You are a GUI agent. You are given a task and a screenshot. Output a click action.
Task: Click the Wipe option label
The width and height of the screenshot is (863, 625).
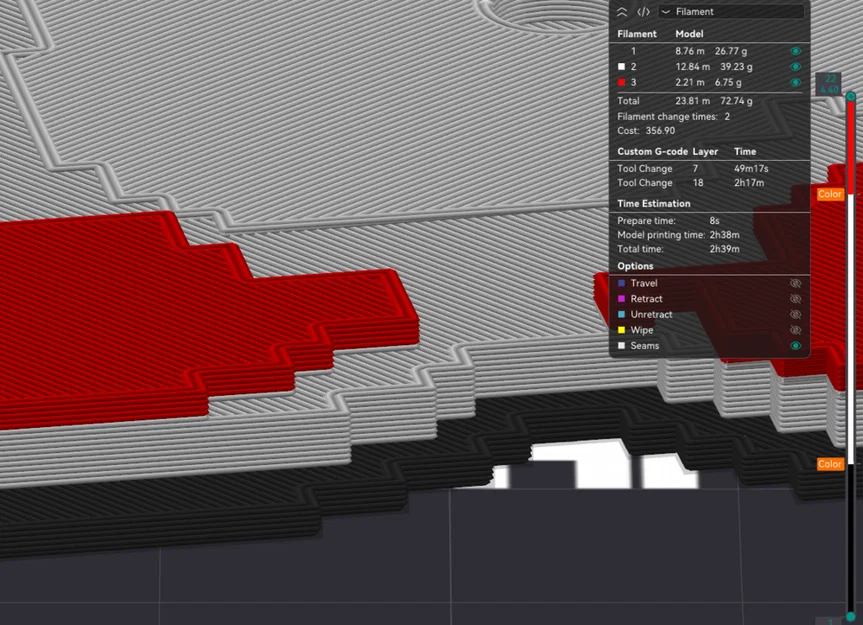[642, 330]
